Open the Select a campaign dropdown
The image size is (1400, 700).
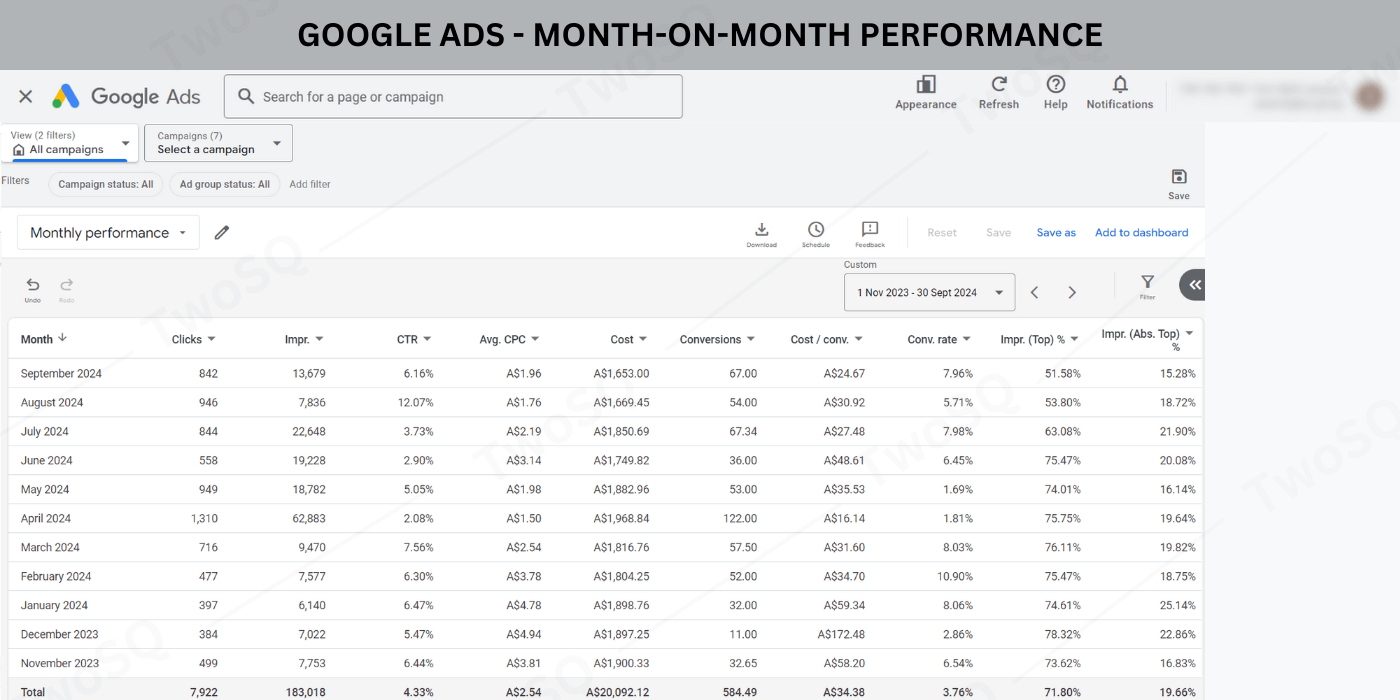(218, 143)
